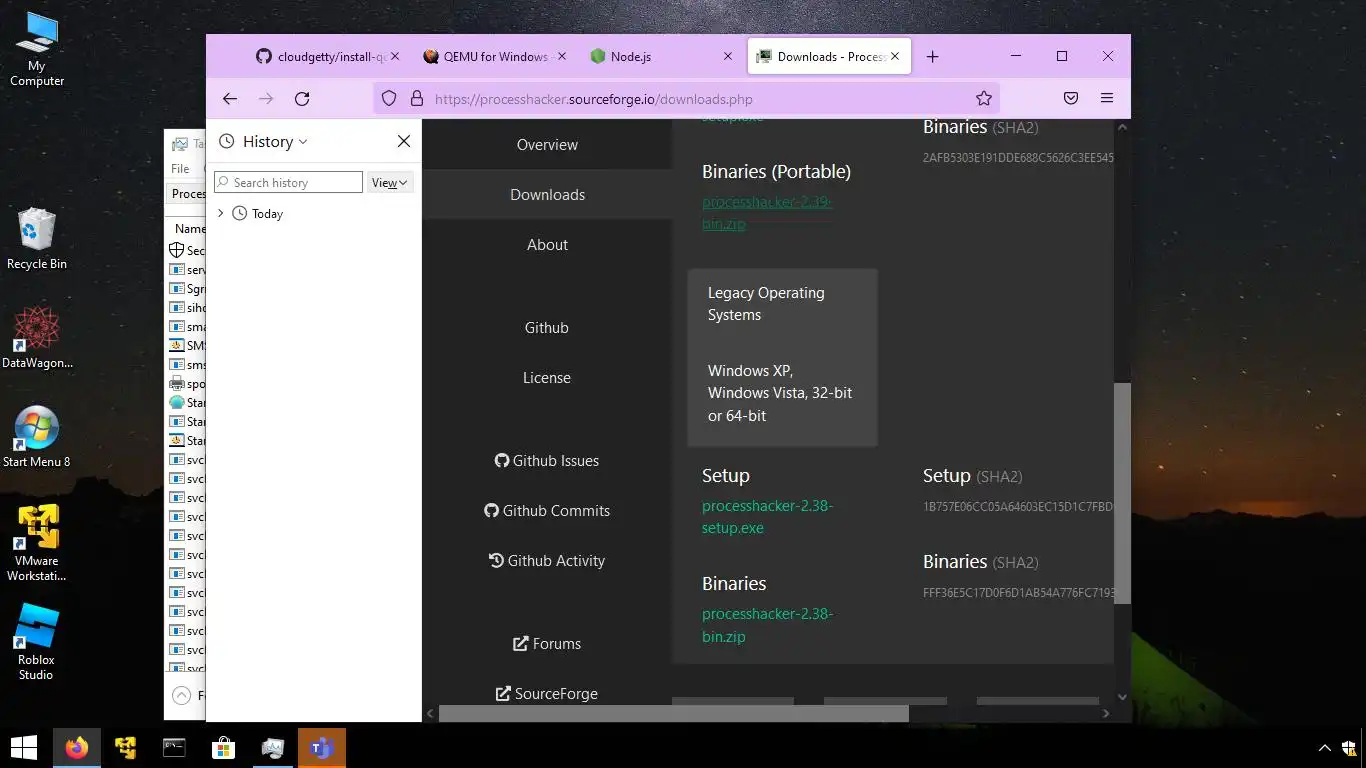Viewport: 1366px width, 768px height.
Task: Open Microsoft Teams from the taskbar
Action: 321,747
